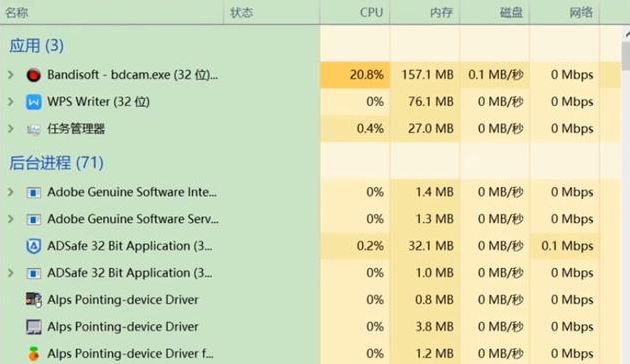Expand the WPS Writer (32 位) entry
The image size is (630, 364).
point(11,102)
